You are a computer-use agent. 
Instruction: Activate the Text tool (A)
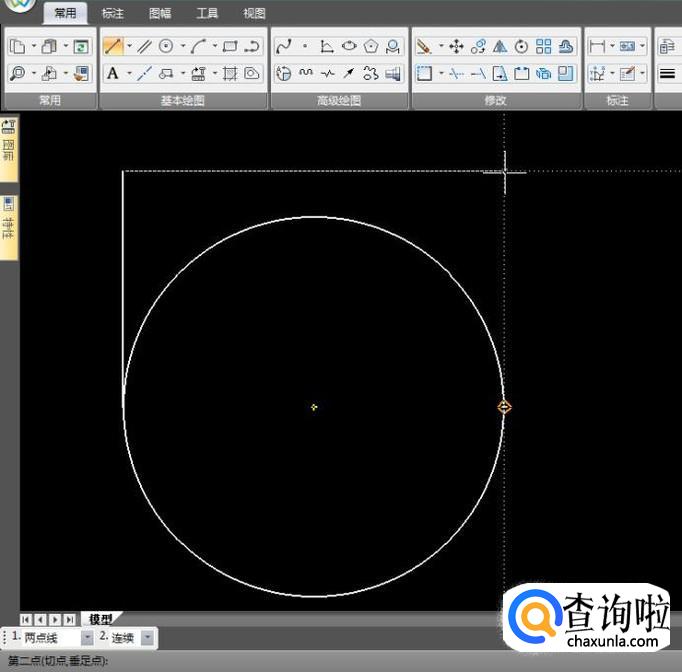click(112, 73)
